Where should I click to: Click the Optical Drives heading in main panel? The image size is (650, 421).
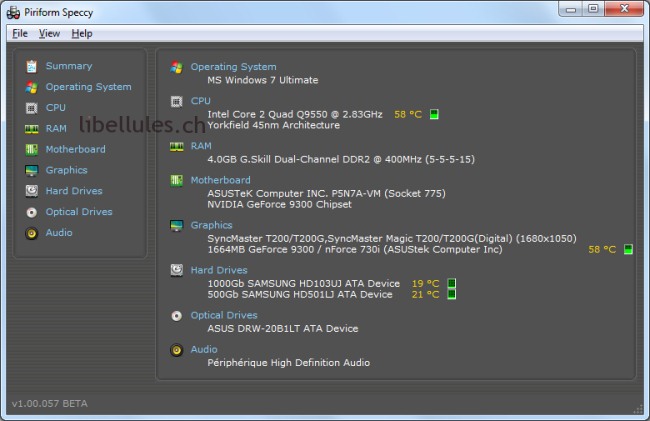click(x=224, y=316)
